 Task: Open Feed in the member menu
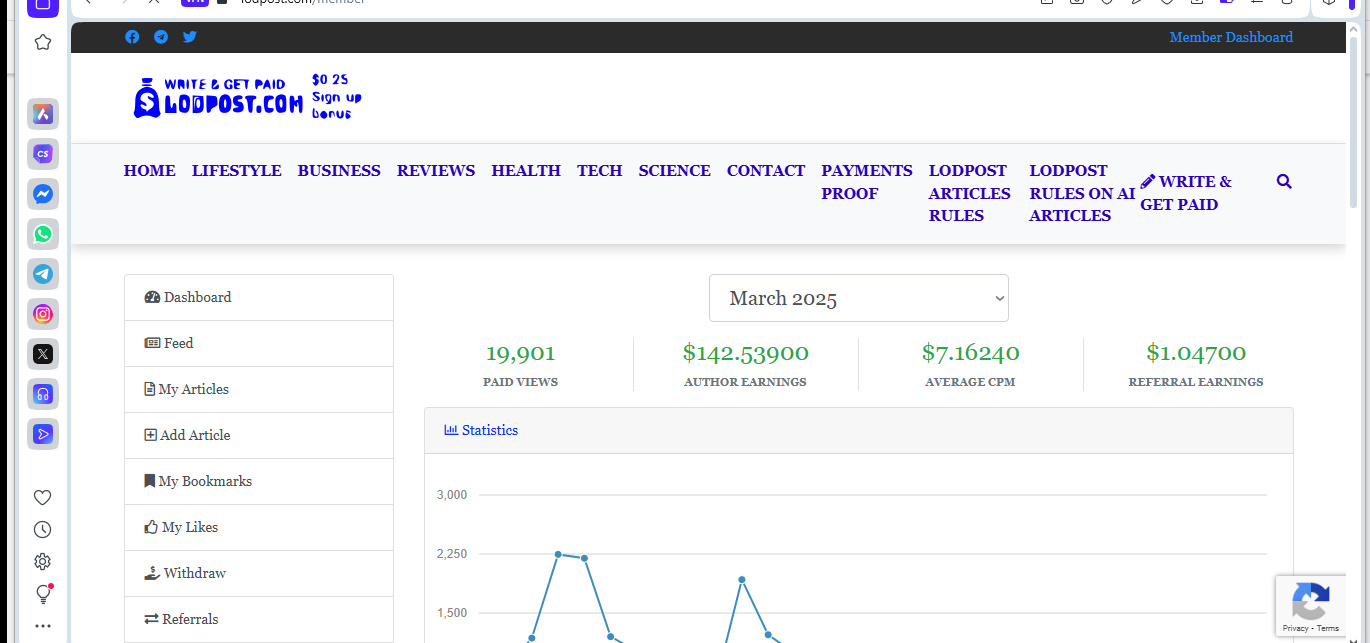coord(259,344)
